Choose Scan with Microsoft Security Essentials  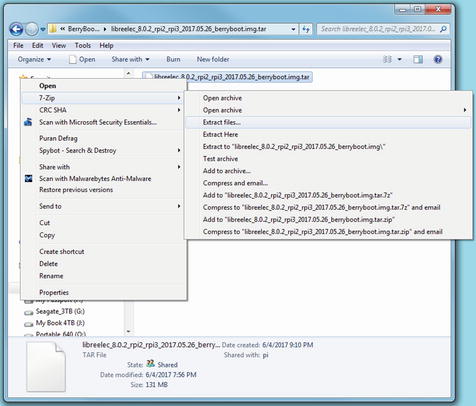click(104, 122)
